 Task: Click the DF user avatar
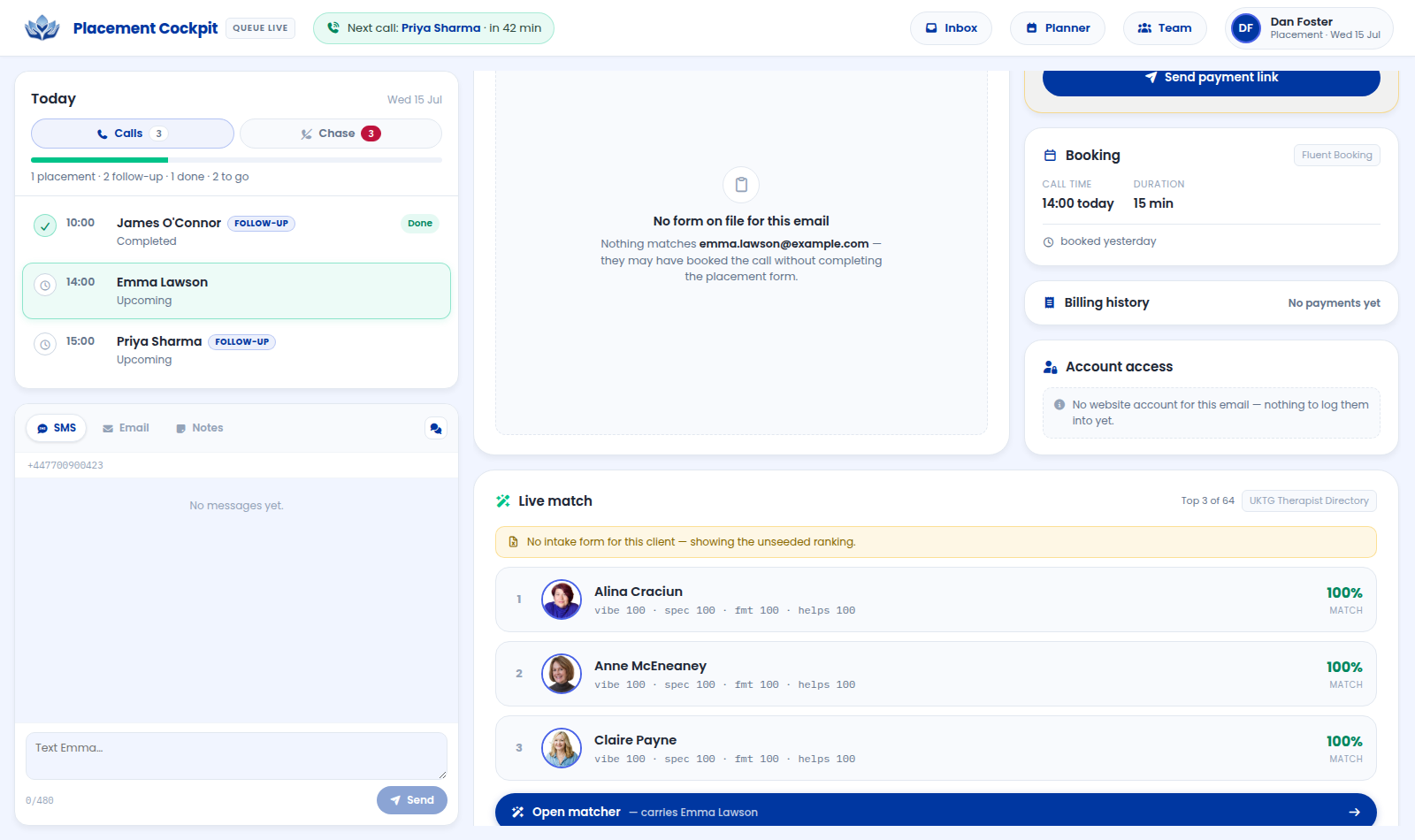pos(1245,28)
